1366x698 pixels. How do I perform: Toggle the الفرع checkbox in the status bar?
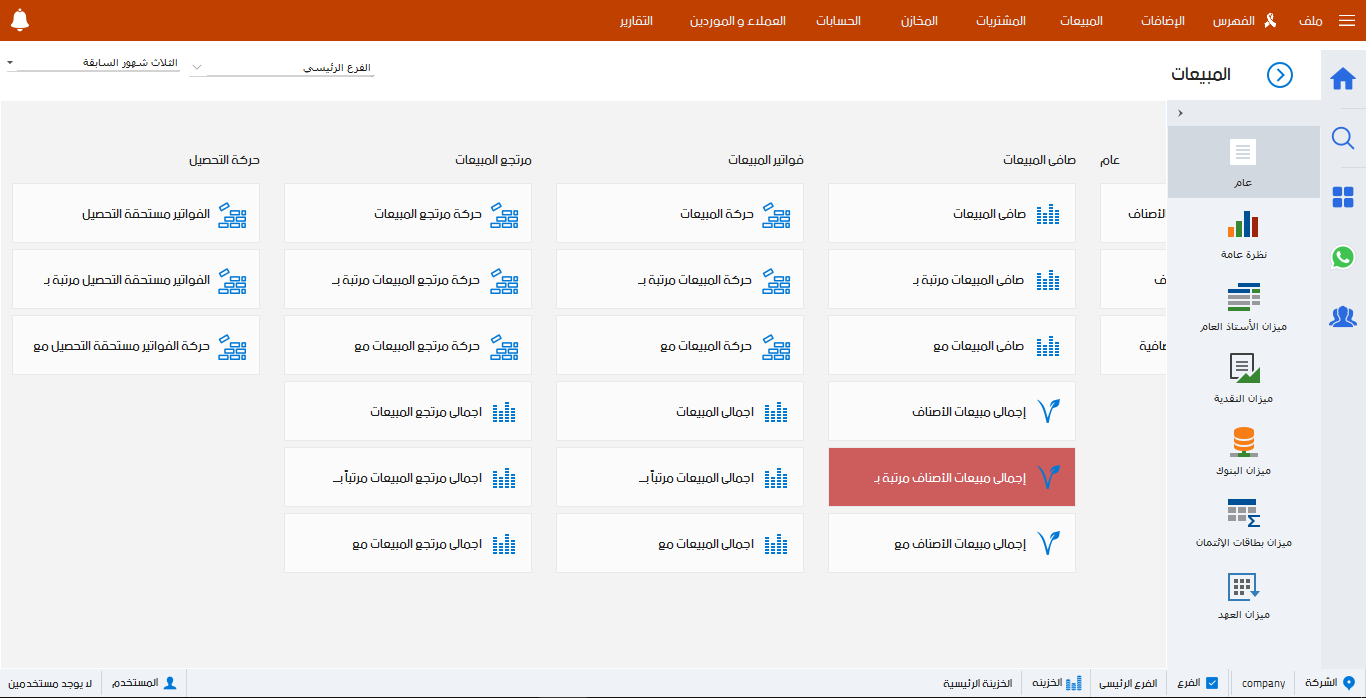[x=1212, y=682]
